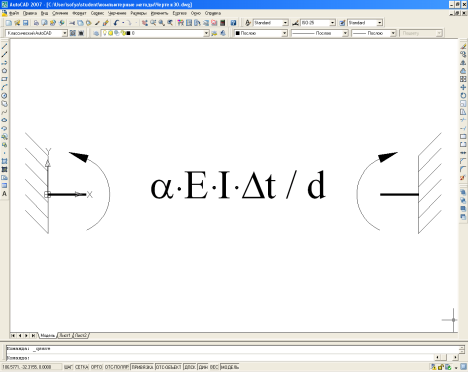Screen dimensions: 468x372
Task: Toggle СЕТКА grid display in status bar
Action: point(81,367)
